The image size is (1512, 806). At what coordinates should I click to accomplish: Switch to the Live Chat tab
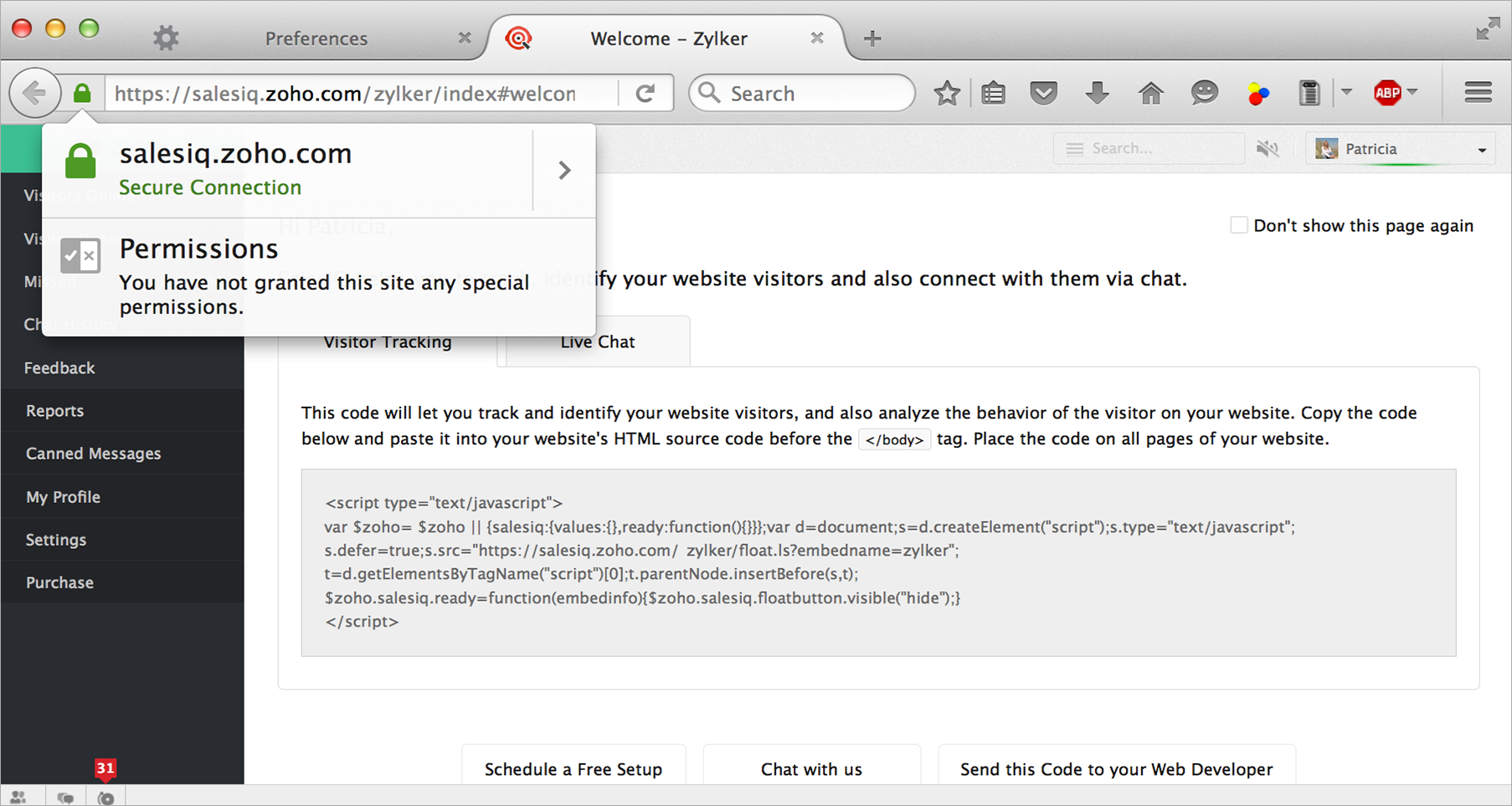coord(597,341)
